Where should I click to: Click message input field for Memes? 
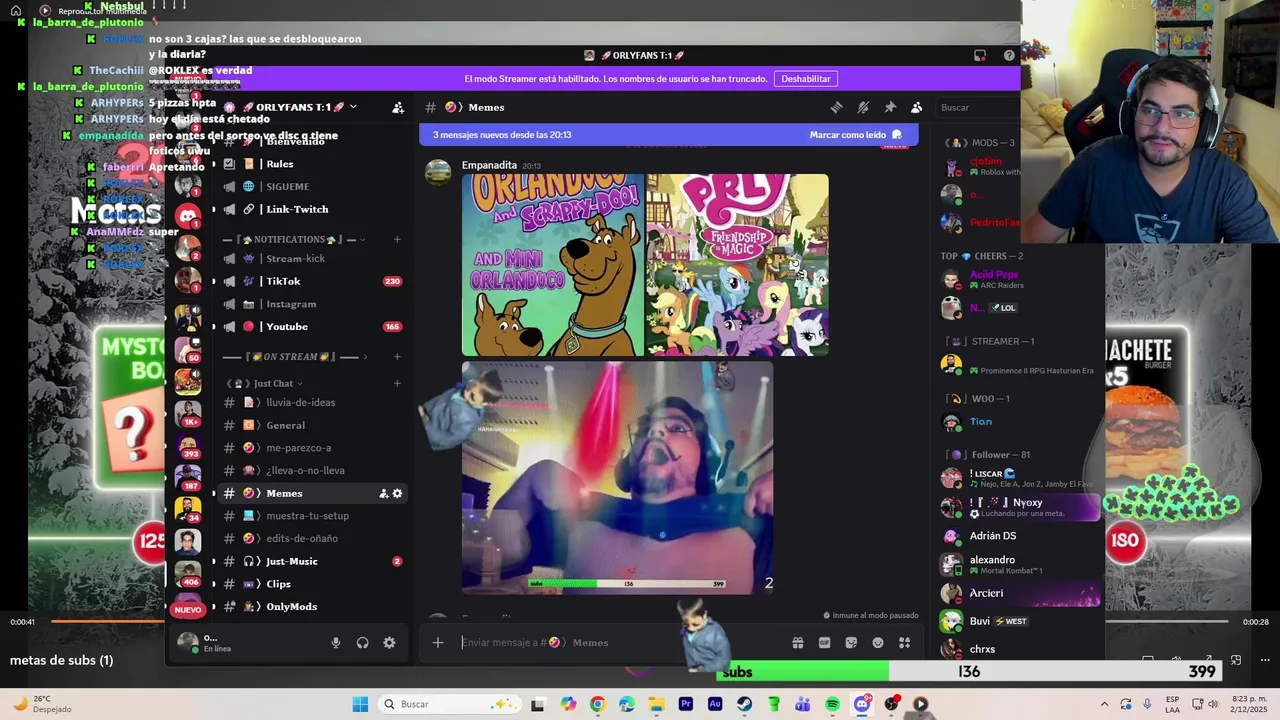620,642
